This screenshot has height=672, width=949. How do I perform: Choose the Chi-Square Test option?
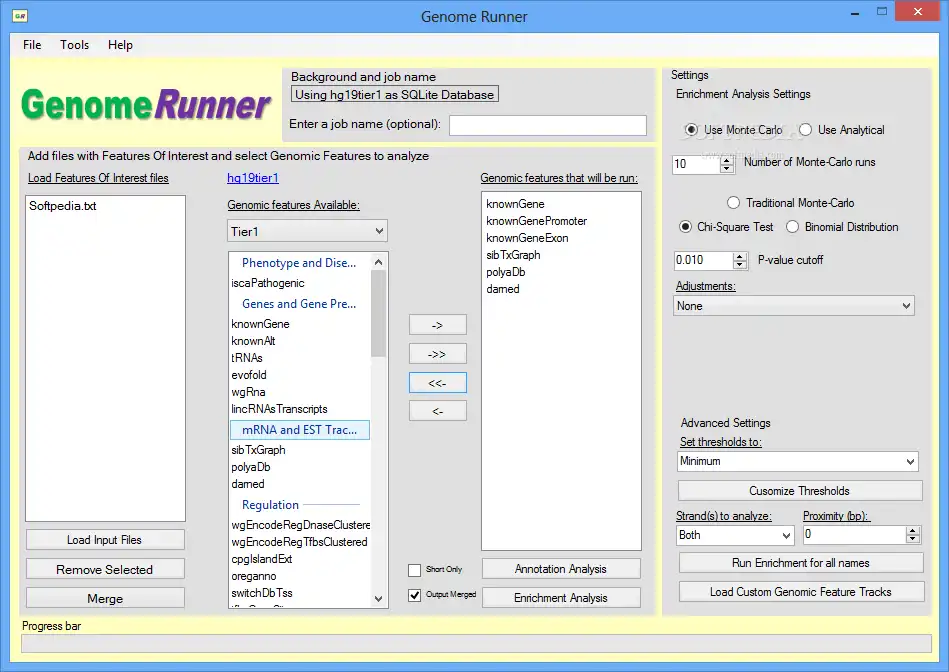point(685,227)
